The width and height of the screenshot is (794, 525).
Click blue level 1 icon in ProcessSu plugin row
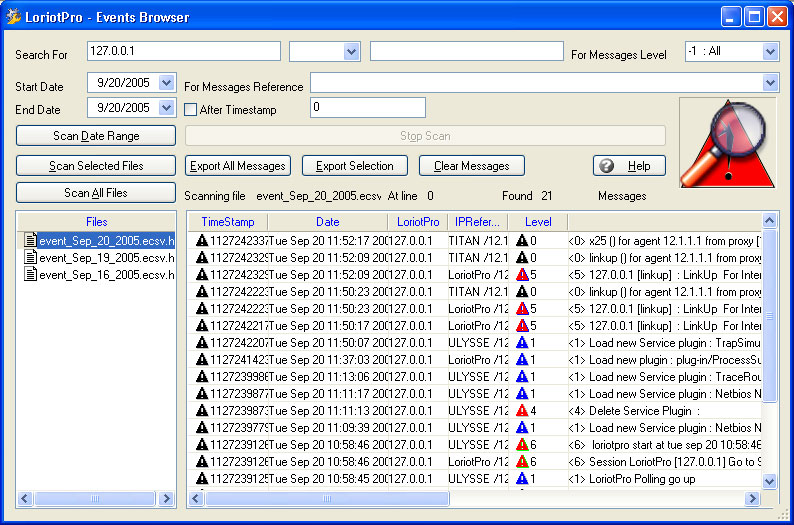click(x=522, y=359)
